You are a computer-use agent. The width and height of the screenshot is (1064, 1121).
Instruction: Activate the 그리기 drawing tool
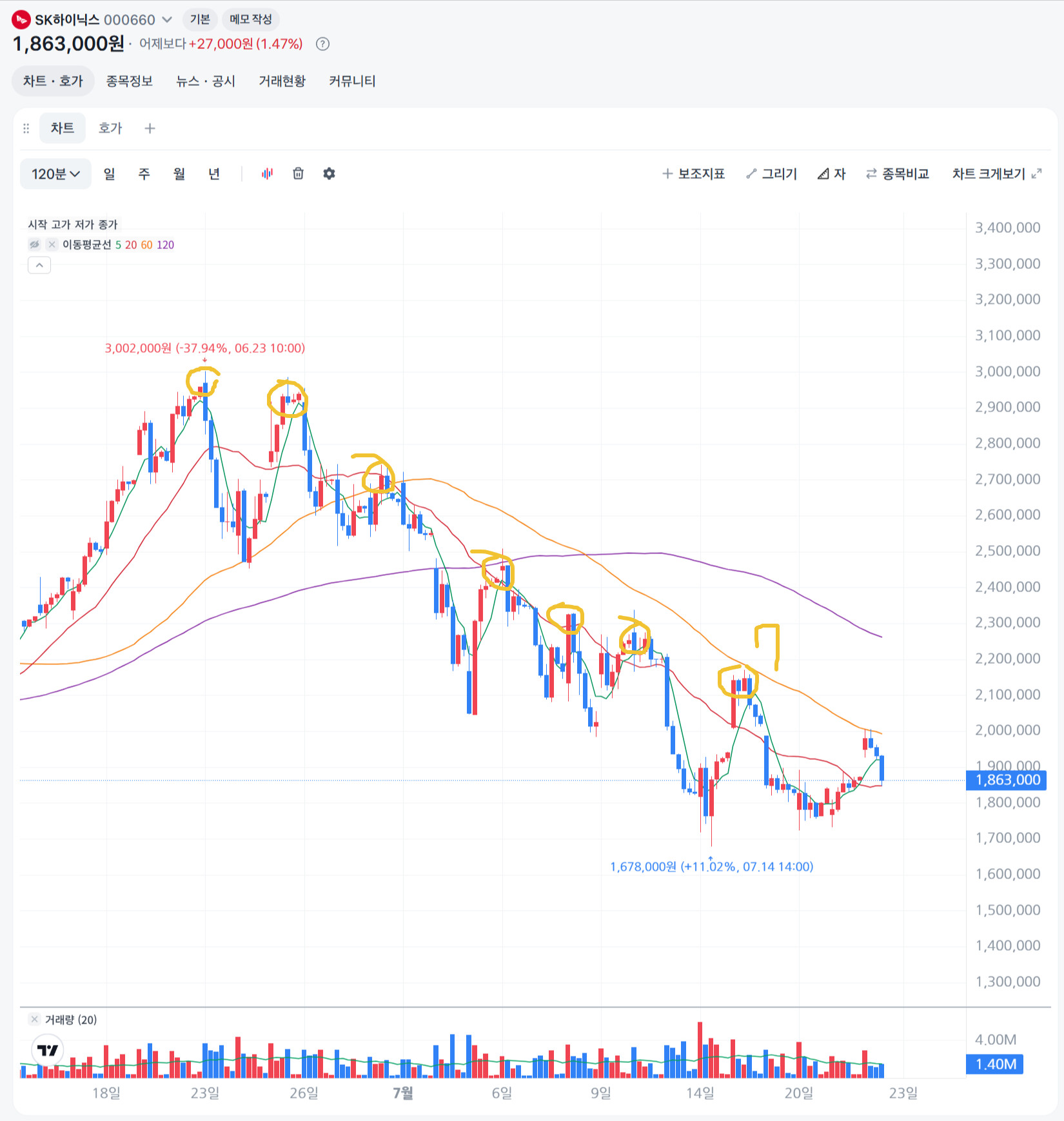772,174
